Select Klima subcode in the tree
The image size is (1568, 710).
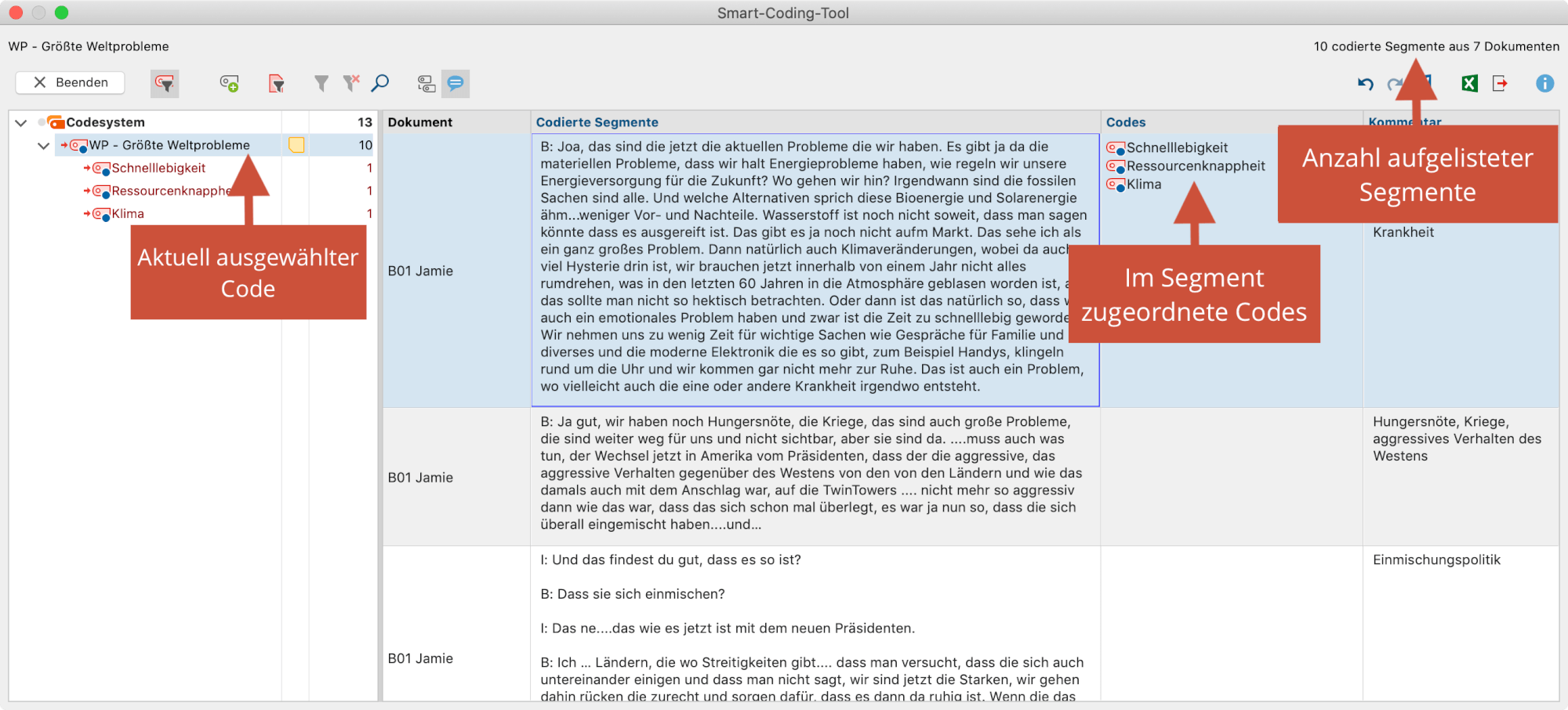[128, 213]
